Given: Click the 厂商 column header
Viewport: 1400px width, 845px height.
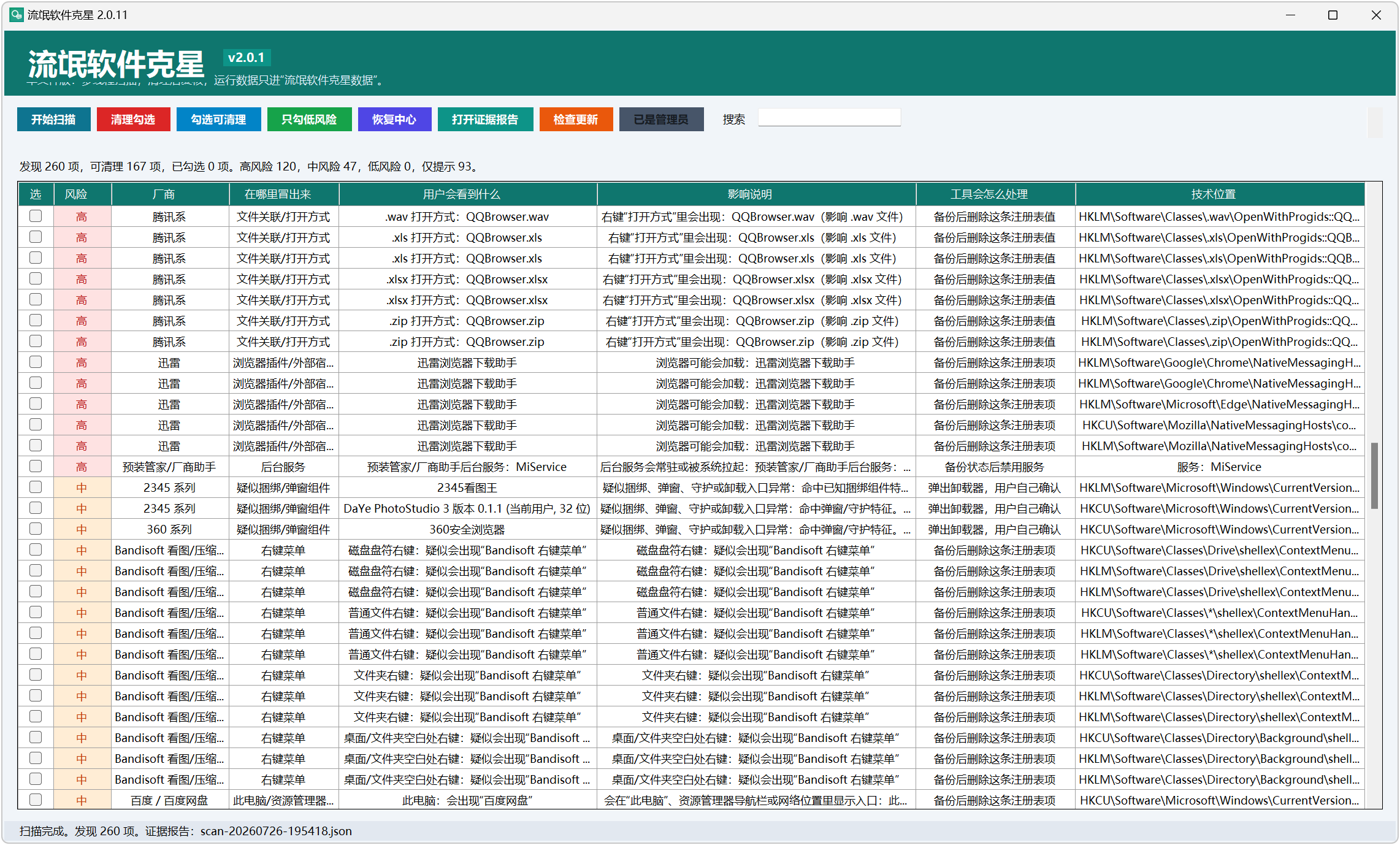Looking at the screenshot, I should 170,194.
